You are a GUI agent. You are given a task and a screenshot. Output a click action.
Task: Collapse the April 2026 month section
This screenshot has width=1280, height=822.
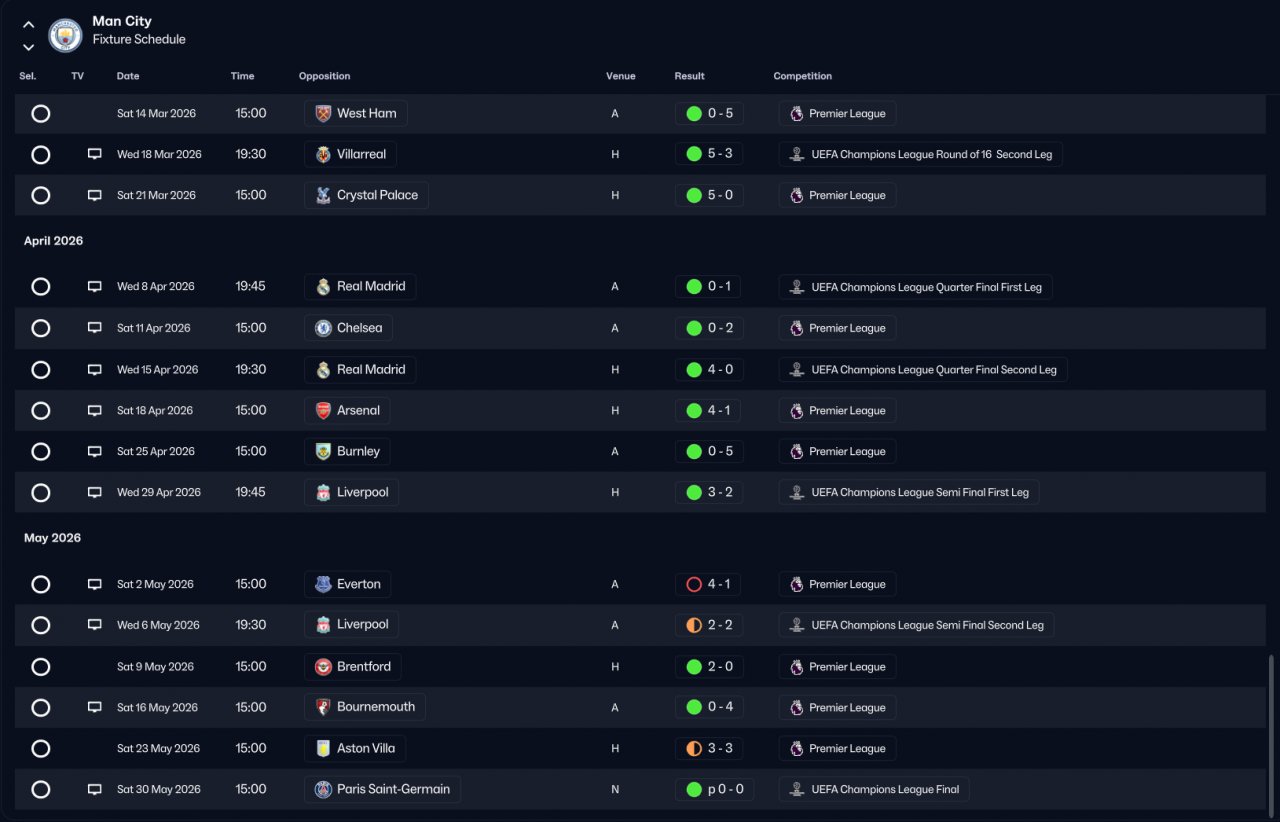[54, 241]
